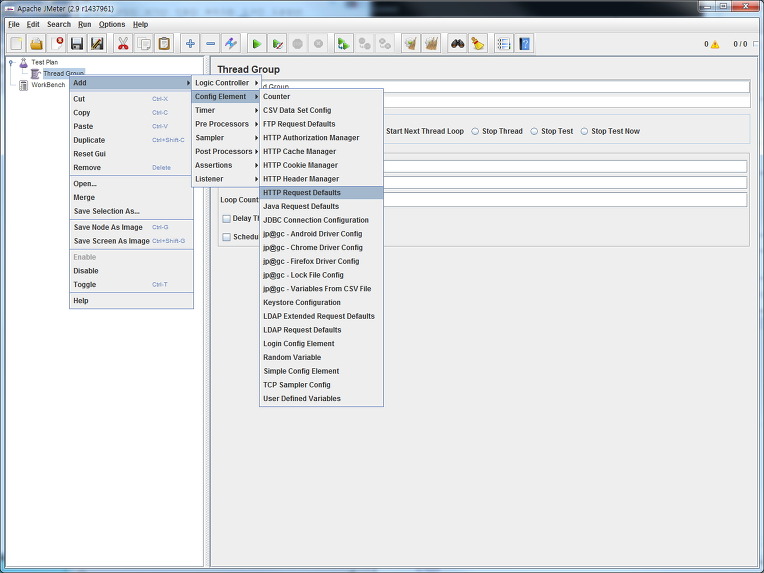Click Help in the context menu
The height and width of the screenshot is (573, 764).
pyautogui.click(x=131, y=301)
